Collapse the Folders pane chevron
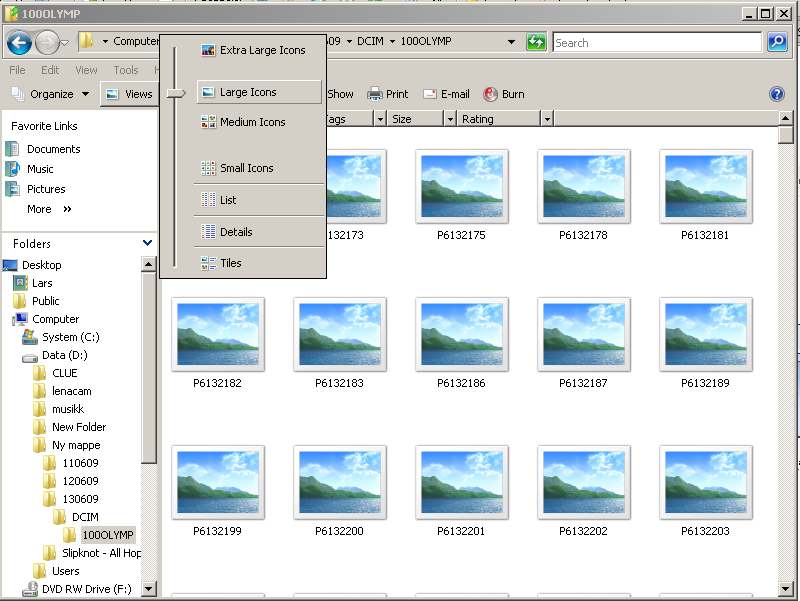This screenshot has height=601, width=800. pyautogui.click(x=148, y=243)
